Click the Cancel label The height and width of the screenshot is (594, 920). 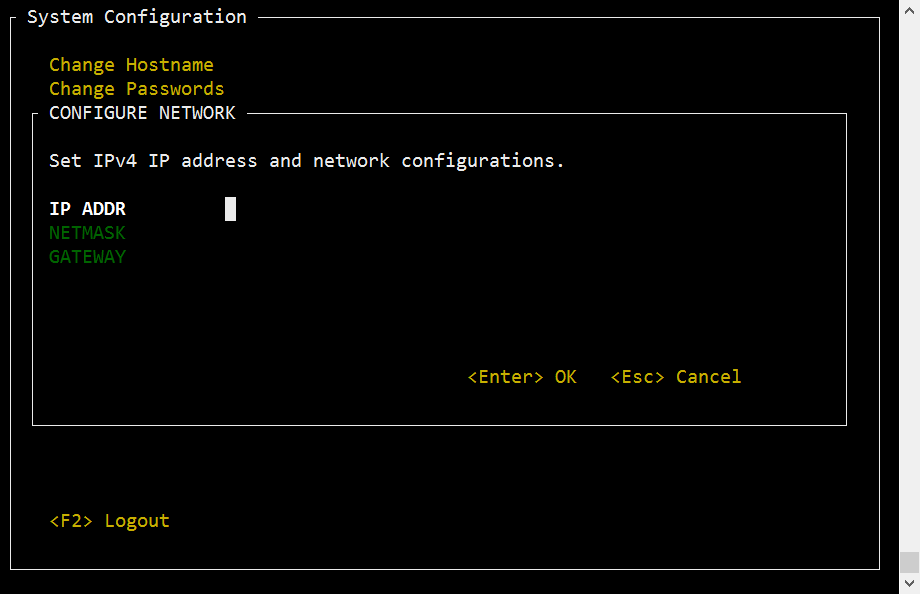pos(708,377)
